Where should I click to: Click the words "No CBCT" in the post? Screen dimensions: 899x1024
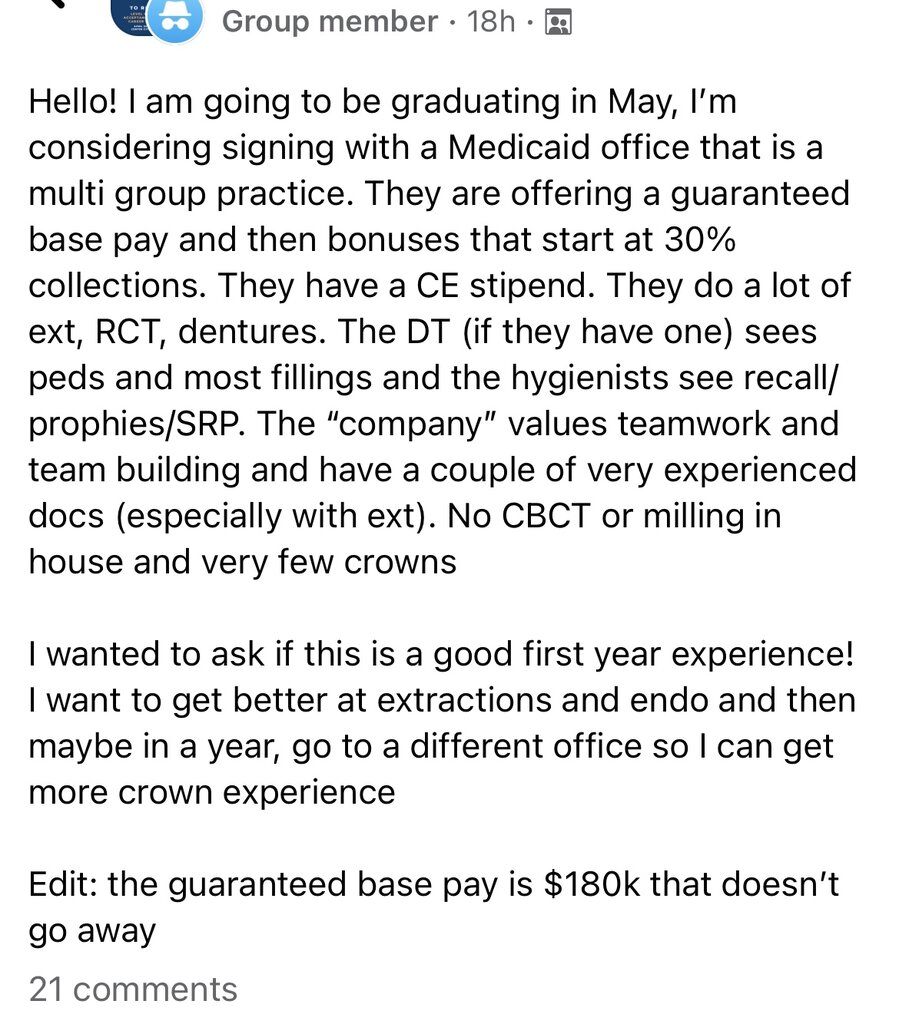pos(519,516)
